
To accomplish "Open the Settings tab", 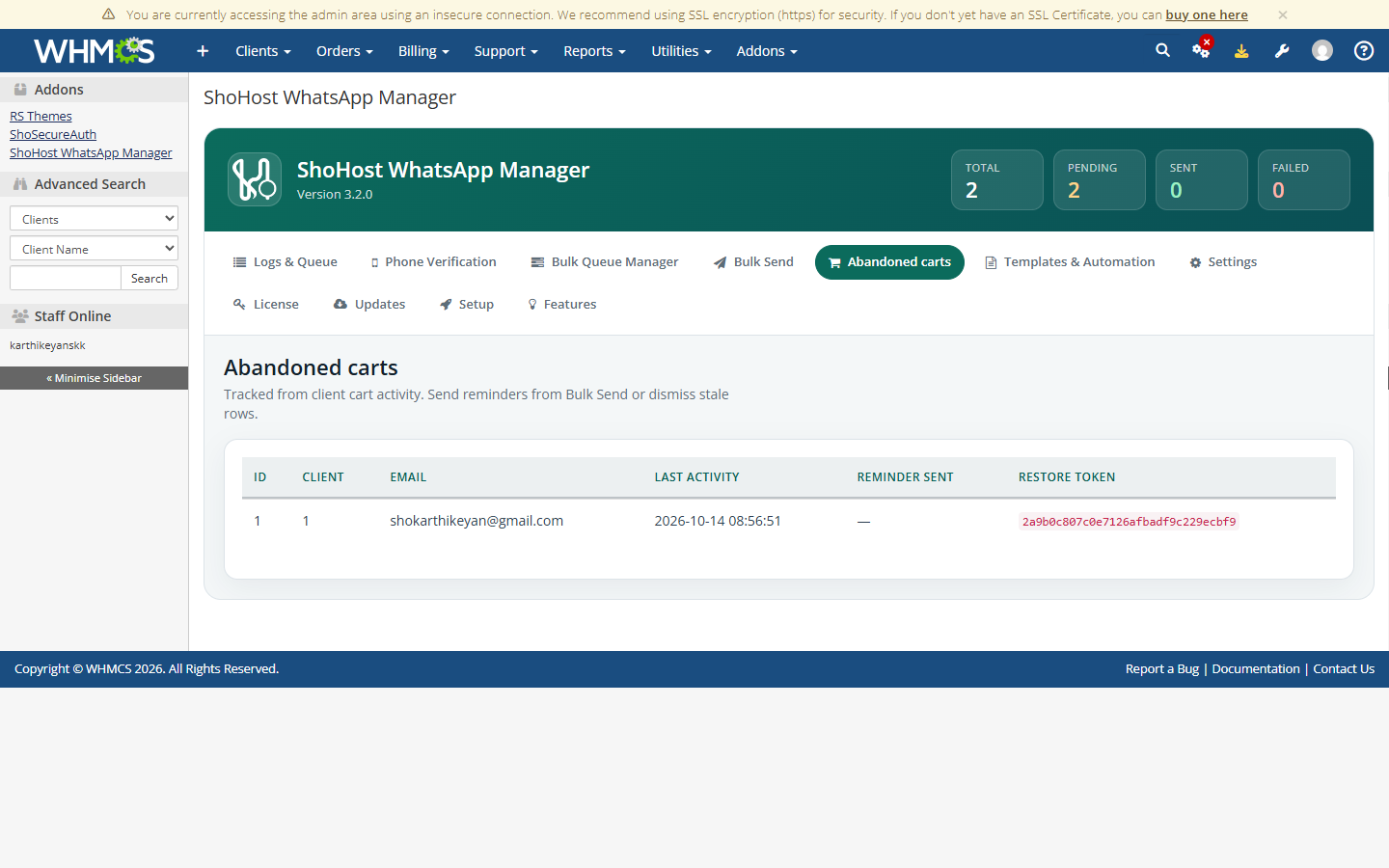I will pos(1223,262).
